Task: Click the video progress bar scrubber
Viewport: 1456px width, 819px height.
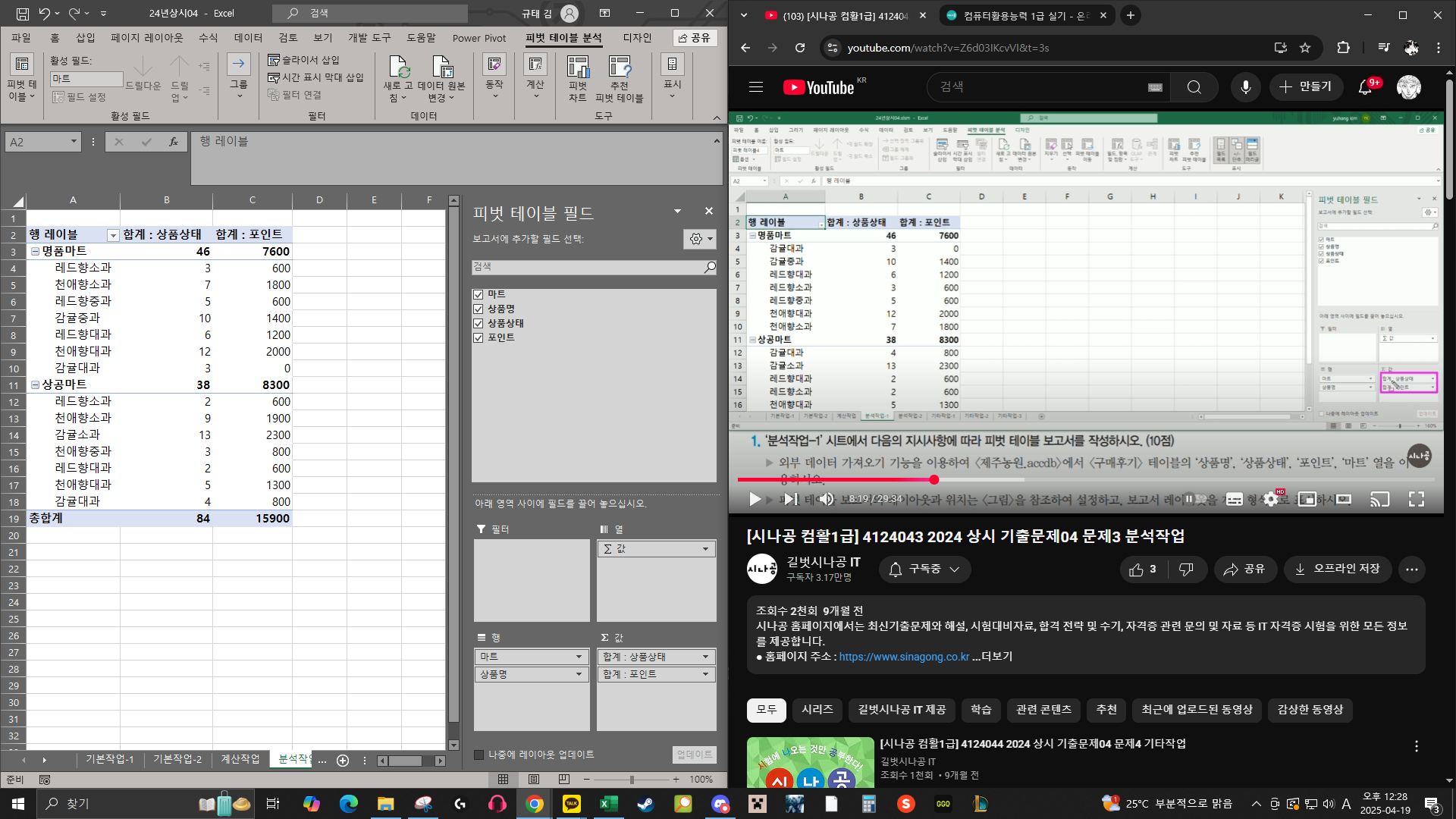Action: (934, 479)
